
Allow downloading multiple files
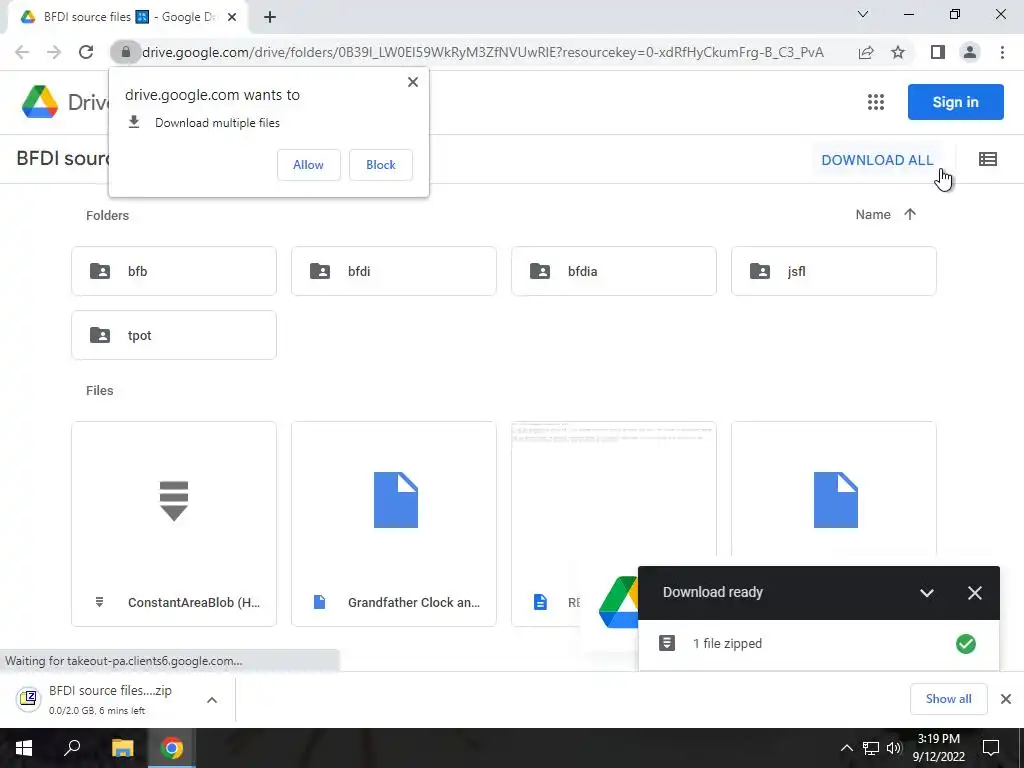(308, 165)
